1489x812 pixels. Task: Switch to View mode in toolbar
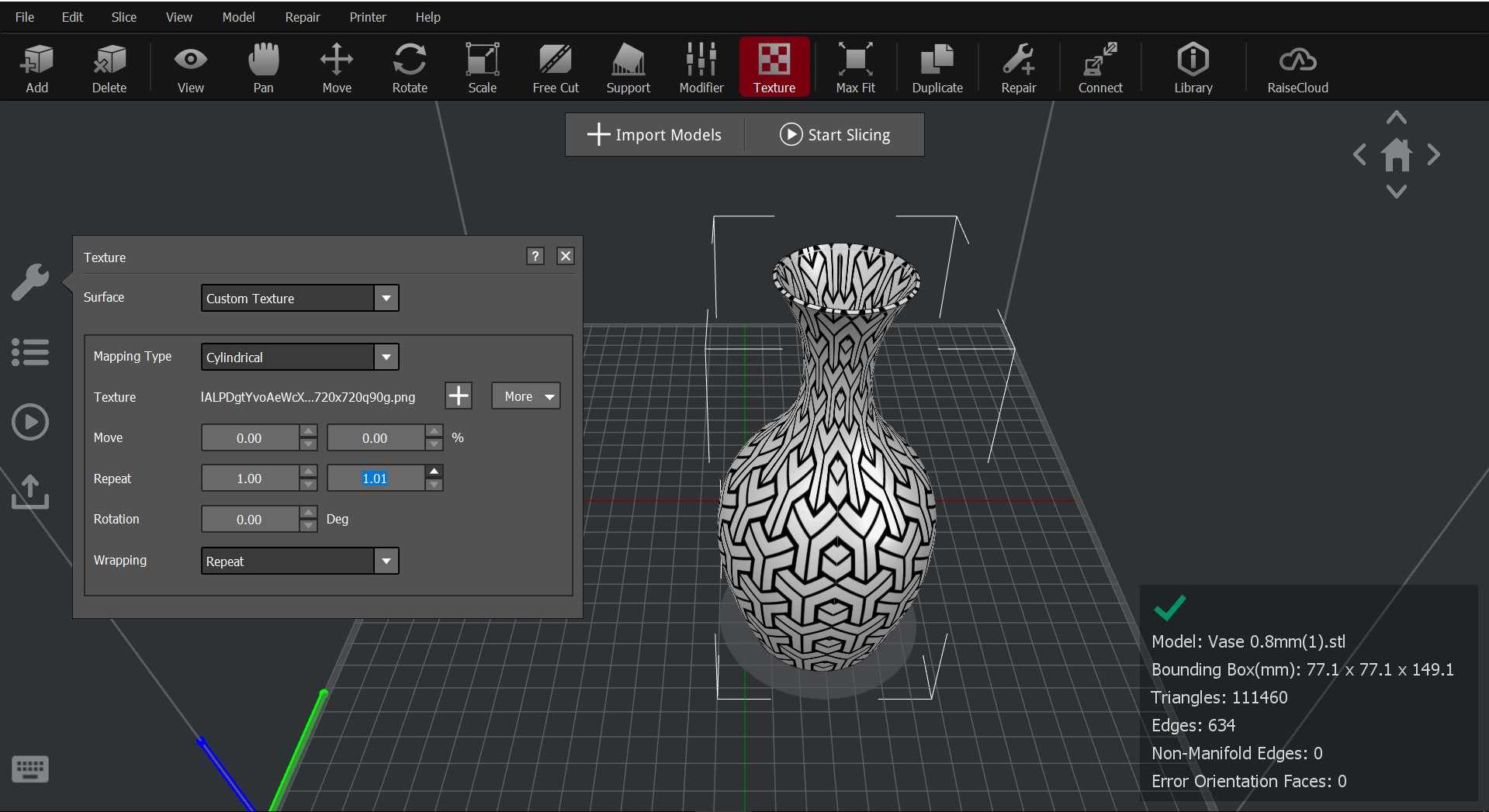190,67
